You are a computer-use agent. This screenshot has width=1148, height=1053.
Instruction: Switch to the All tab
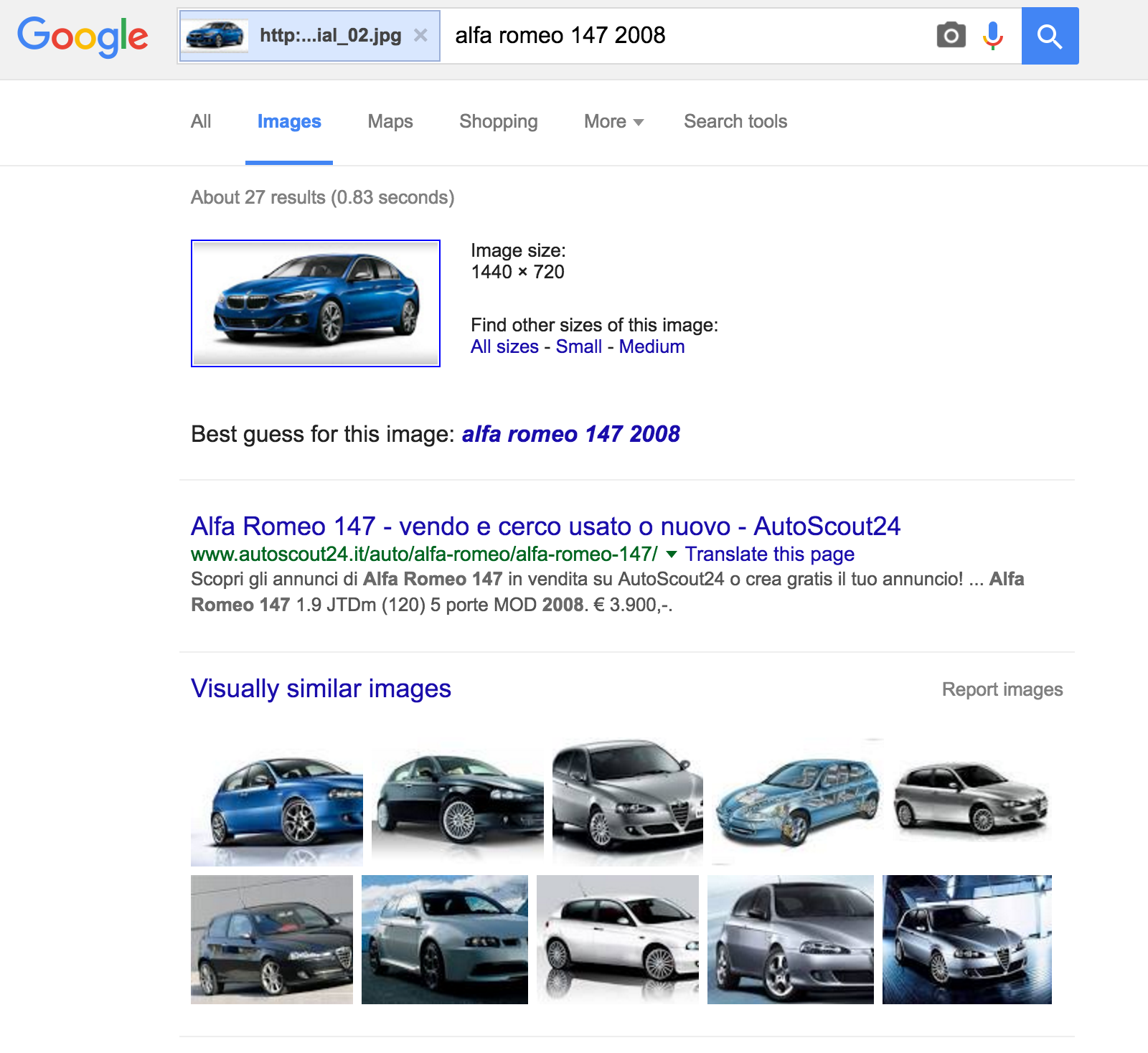(201, 121)
